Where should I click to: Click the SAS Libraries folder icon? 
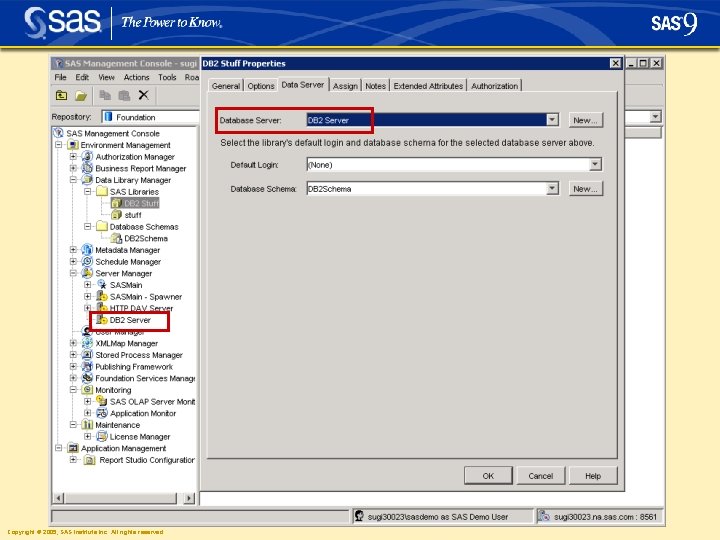tap(101, 191)
